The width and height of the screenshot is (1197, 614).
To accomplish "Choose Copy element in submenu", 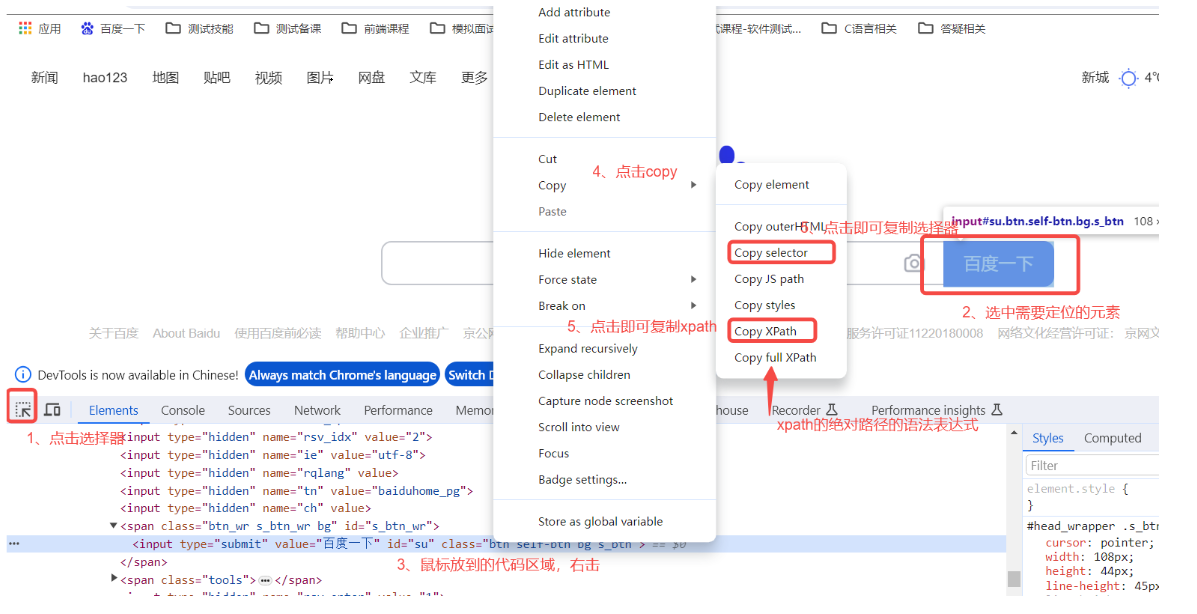I will click(x=772, y=185).
